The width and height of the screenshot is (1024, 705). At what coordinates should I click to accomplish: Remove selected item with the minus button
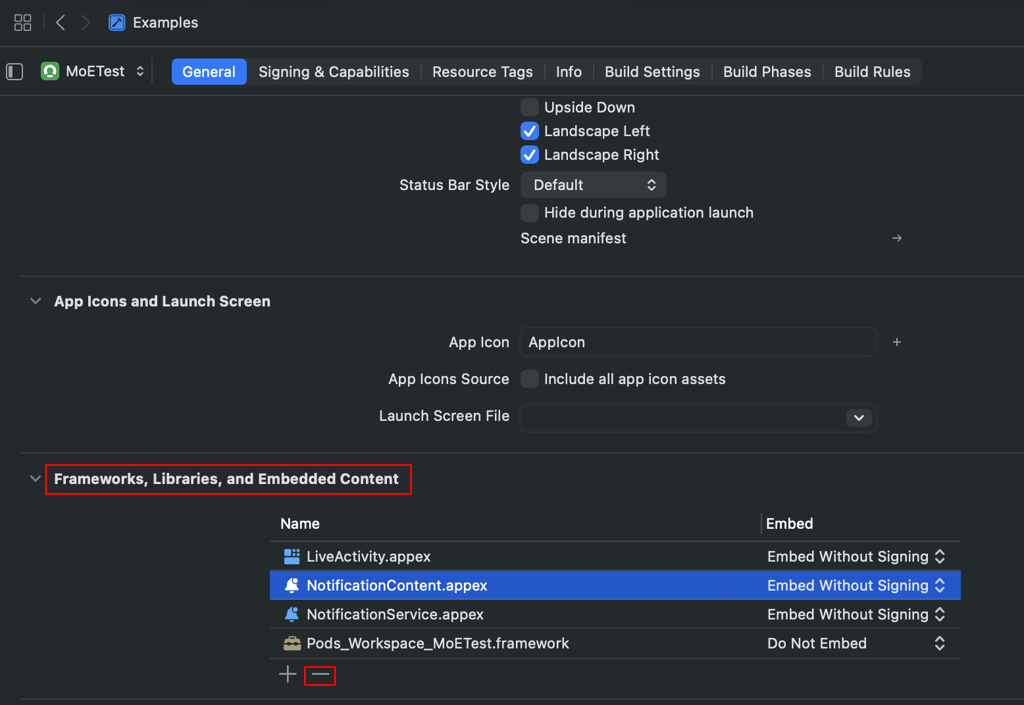[x=320, y=675]
